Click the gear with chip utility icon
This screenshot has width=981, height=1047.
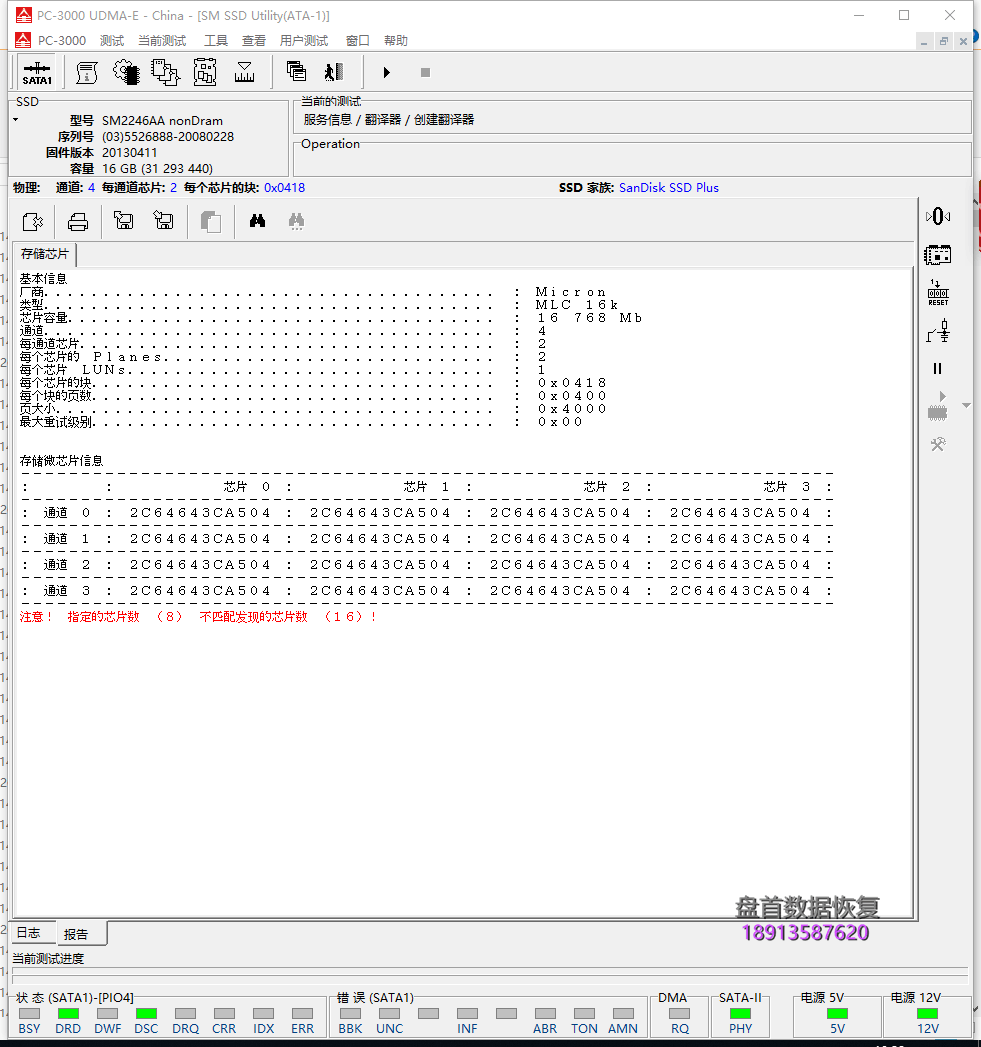[x=126, y=72]
